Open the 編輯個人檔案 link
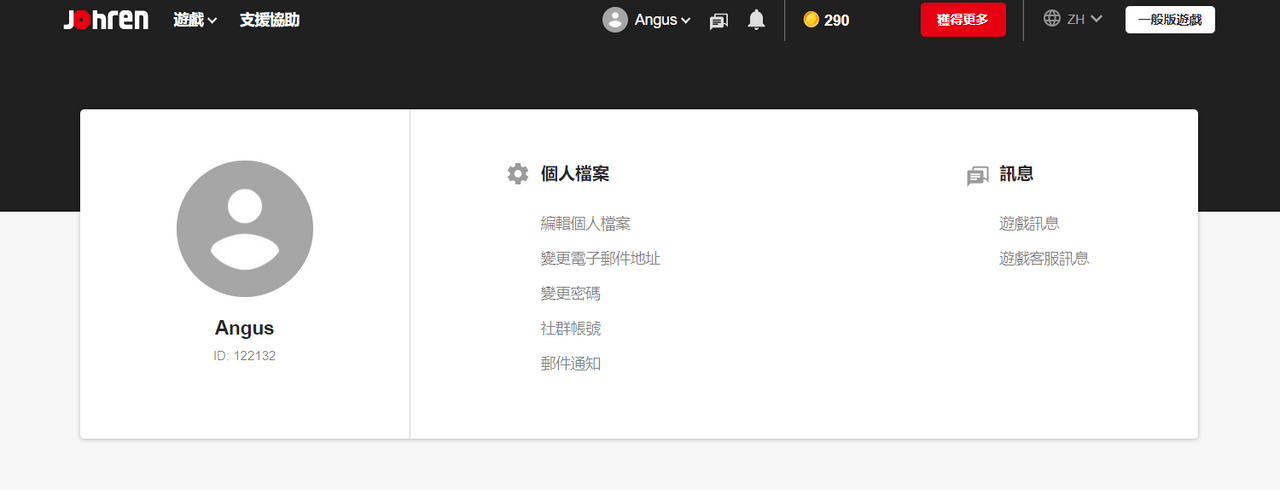The width and height of the screenshot is (1280, 490). pos(586,224)
